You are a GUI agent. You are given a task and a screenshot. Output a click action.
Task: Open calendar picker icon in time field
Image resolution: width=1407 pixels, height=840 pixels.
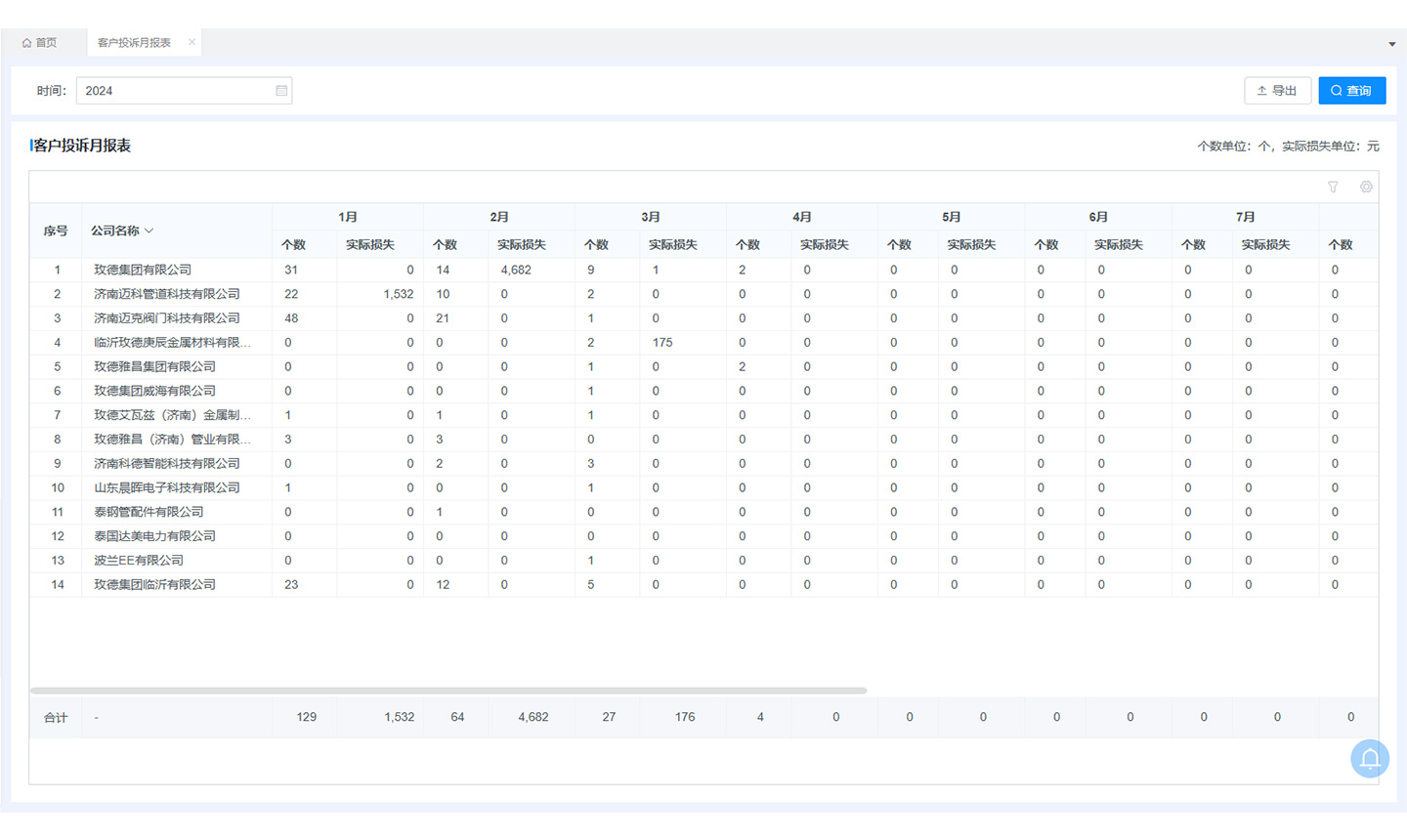pos(281,91)
